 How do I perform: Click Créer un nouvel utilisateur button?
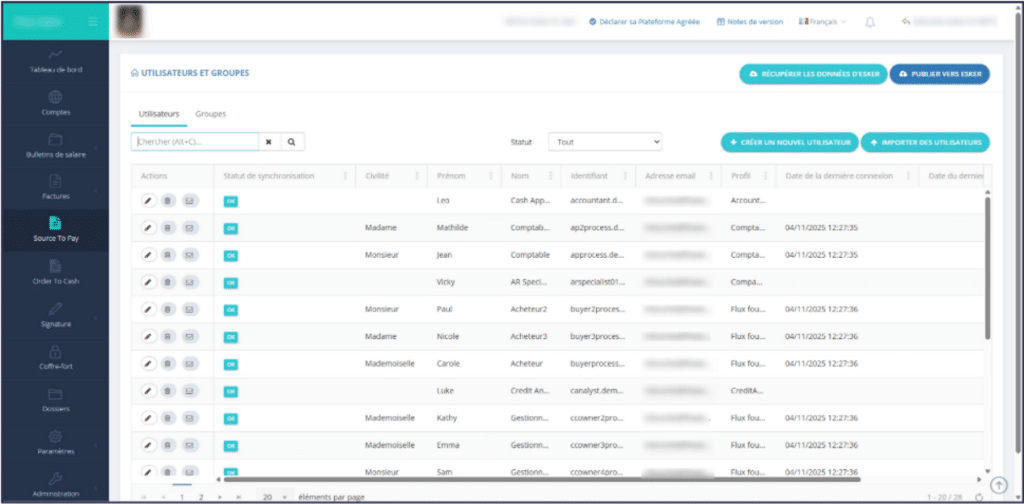pos(790,142)
